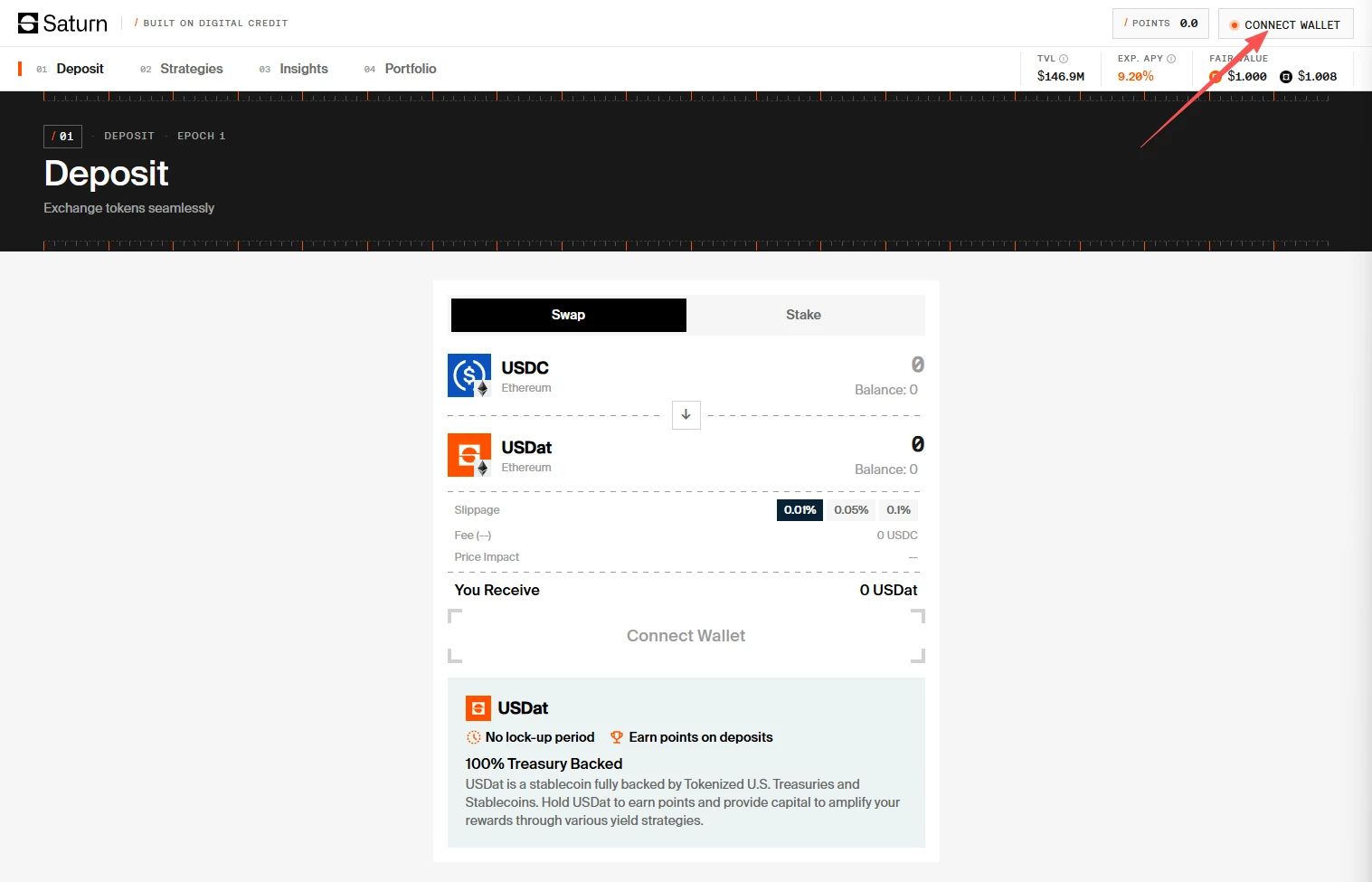Click the EXP. APY info icon
Image resolution: width=1372 pixels, height=882 pixels.
pos(1171,59)
